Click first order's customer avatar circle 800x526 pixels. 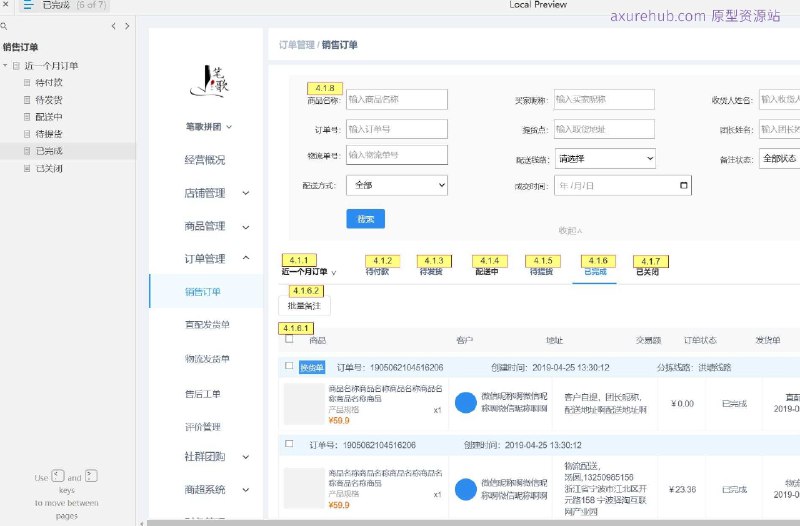pos(465,403)
